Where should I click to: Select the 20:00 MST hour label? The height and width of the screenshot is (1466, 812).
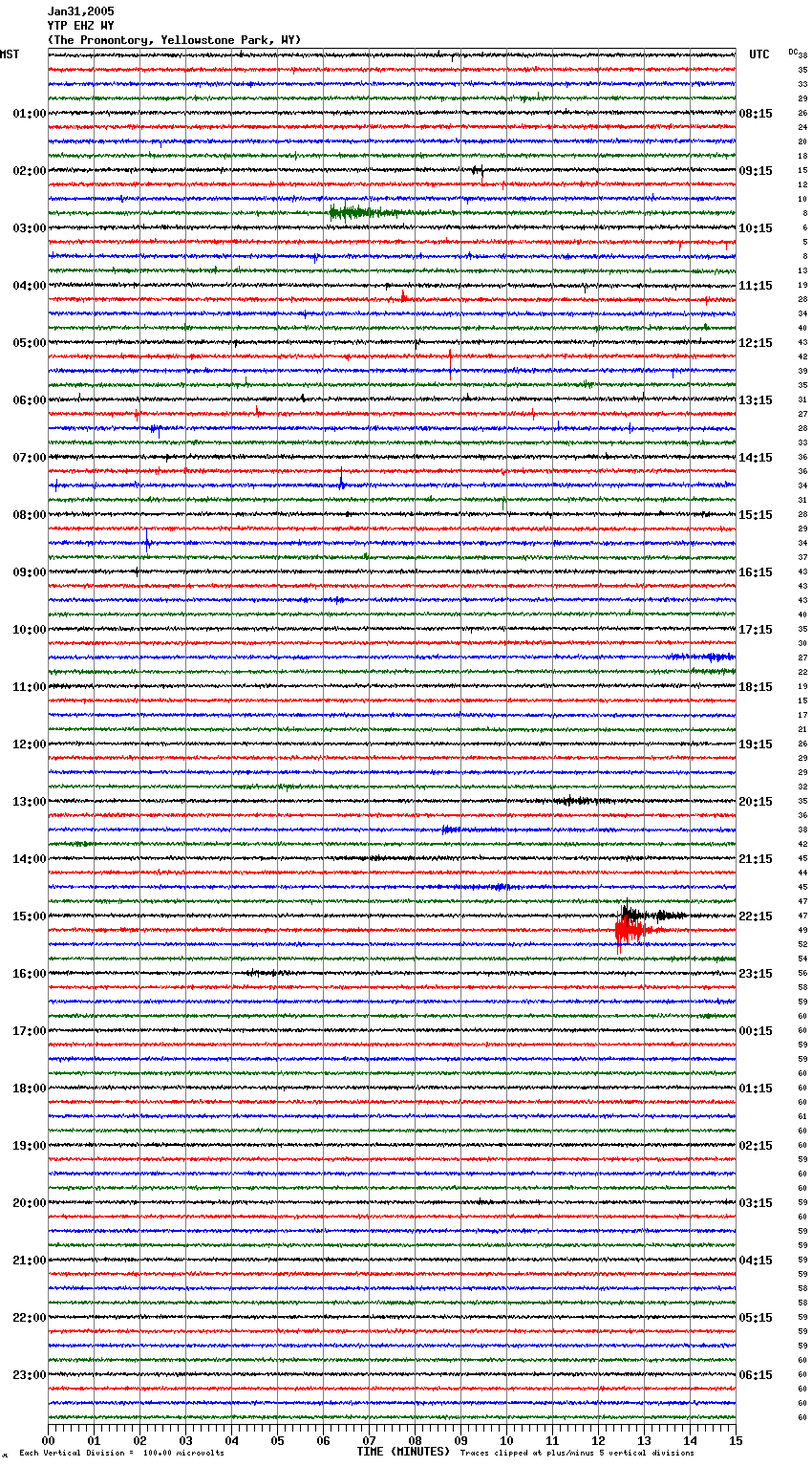click(30, 1203)
